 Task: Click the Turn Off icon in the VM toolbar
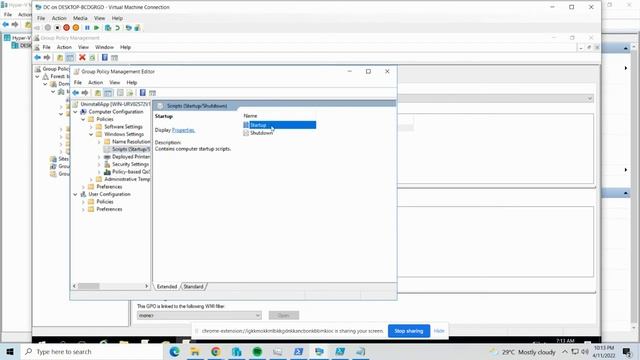(57, 28)
